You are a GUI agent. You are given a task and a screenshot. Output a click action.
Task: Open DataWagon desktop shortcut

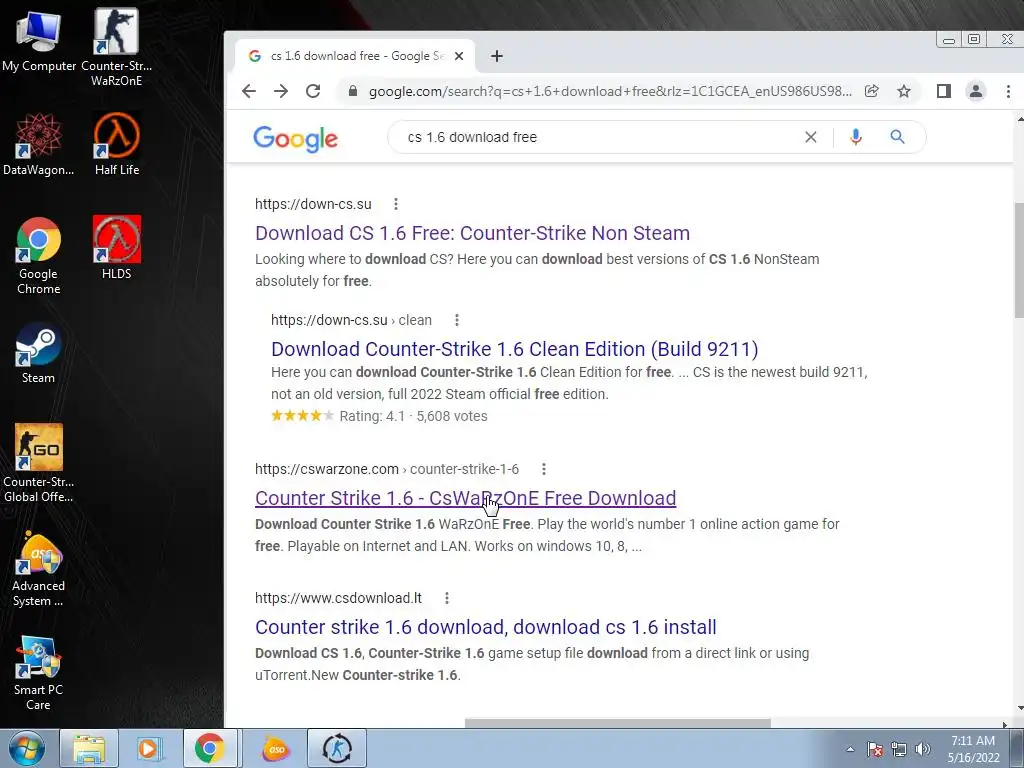38,144
